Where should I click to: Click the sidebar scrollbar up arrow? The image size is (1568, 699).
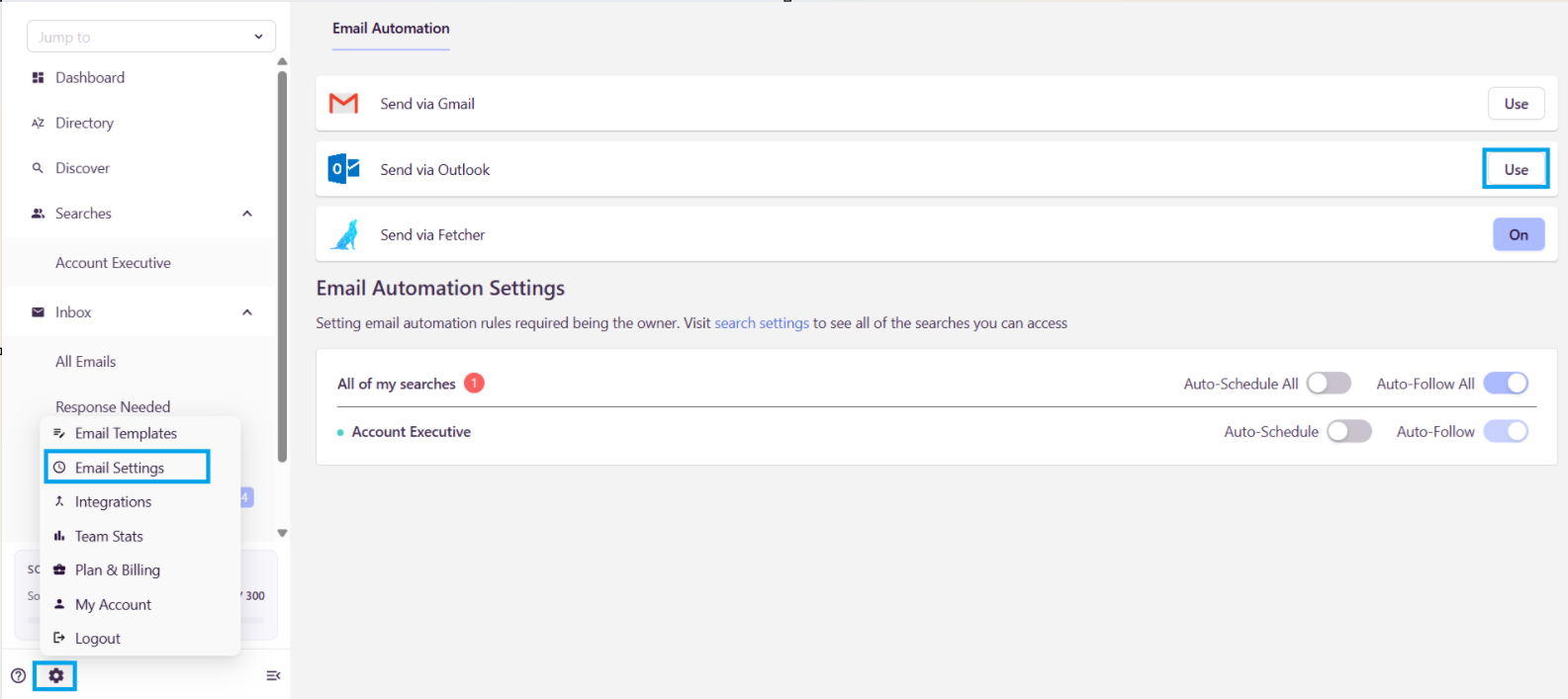click(x=282, y=61)
